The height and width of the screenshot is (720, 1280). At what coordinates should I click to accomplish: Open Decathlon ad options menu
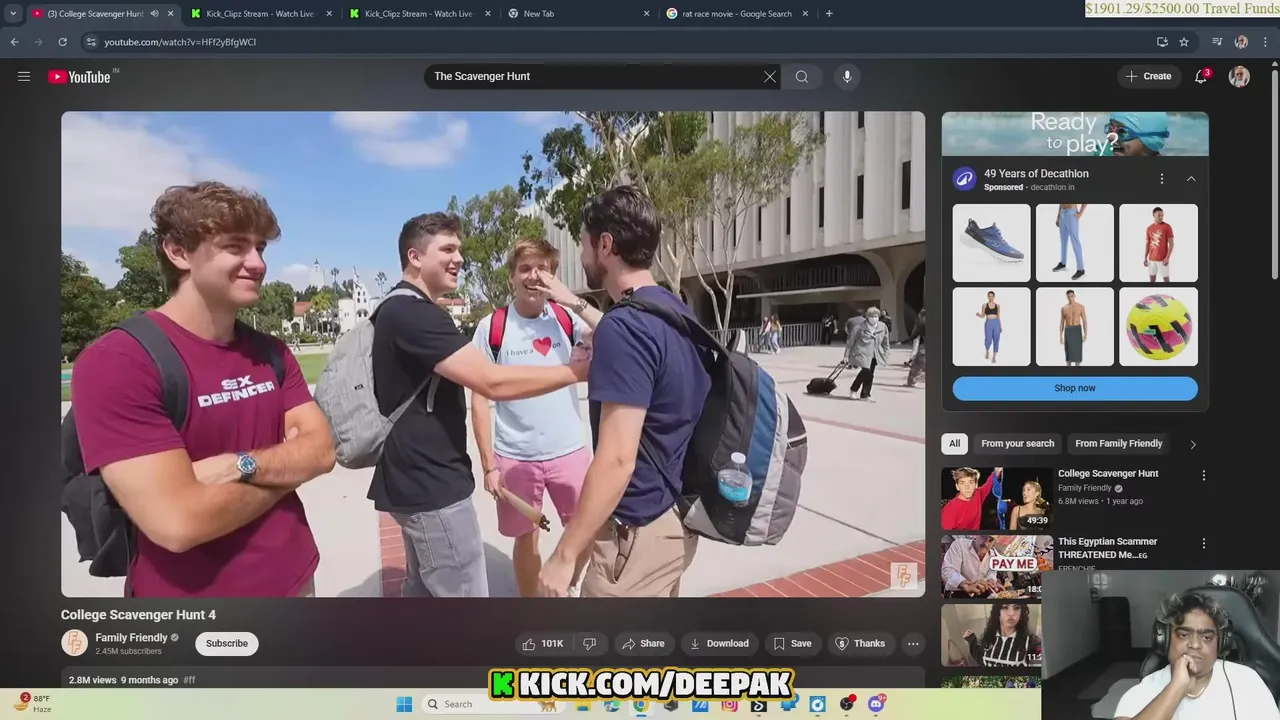click(x=1162, y=179)
